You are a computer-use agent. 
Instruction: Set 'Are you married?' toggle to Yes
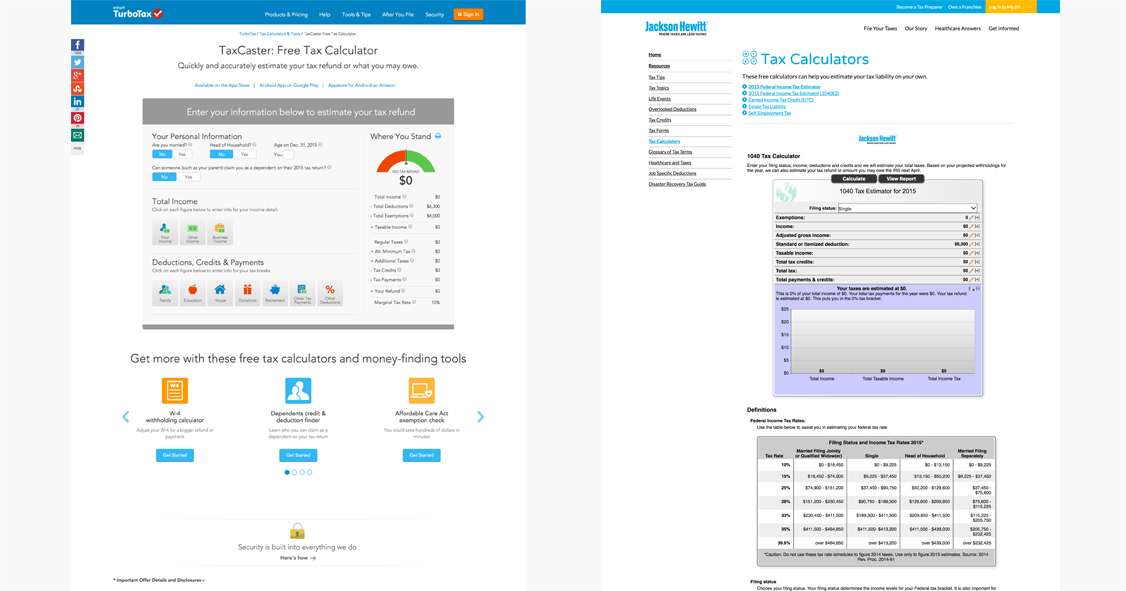(182, 154)
